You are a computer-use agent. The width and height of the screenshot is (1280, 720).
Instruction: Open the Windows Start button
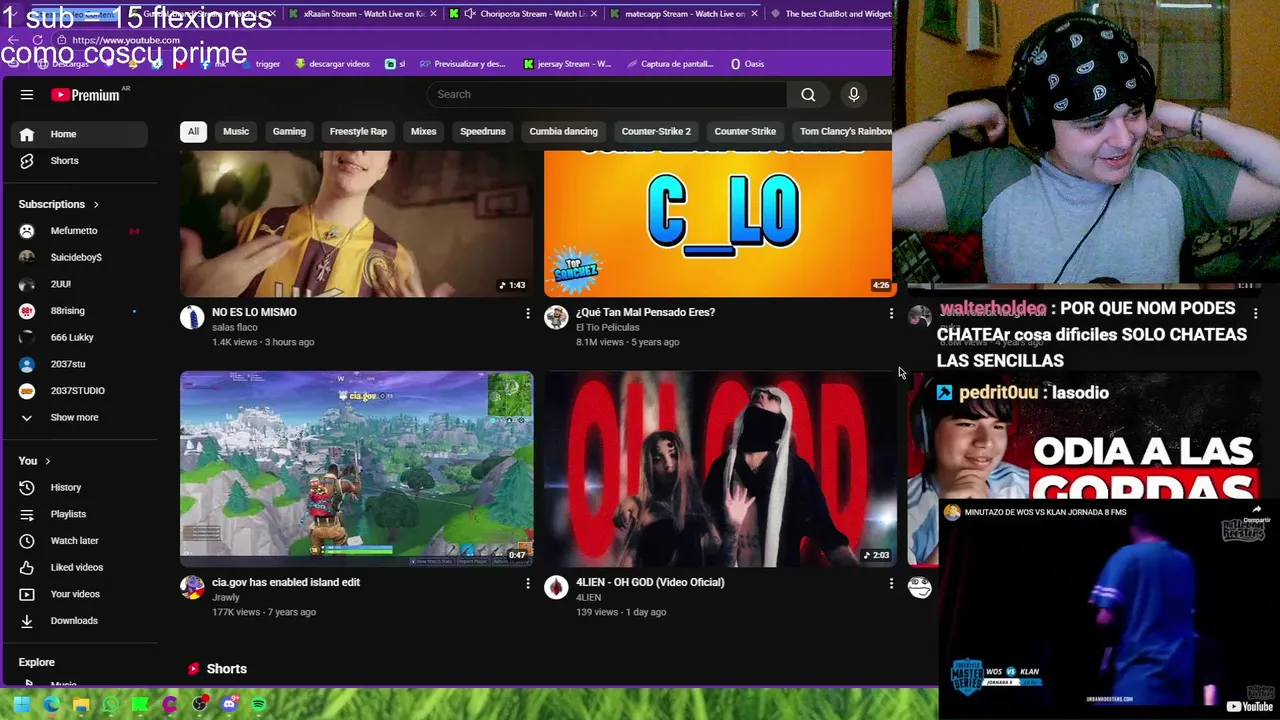(21, 705)
